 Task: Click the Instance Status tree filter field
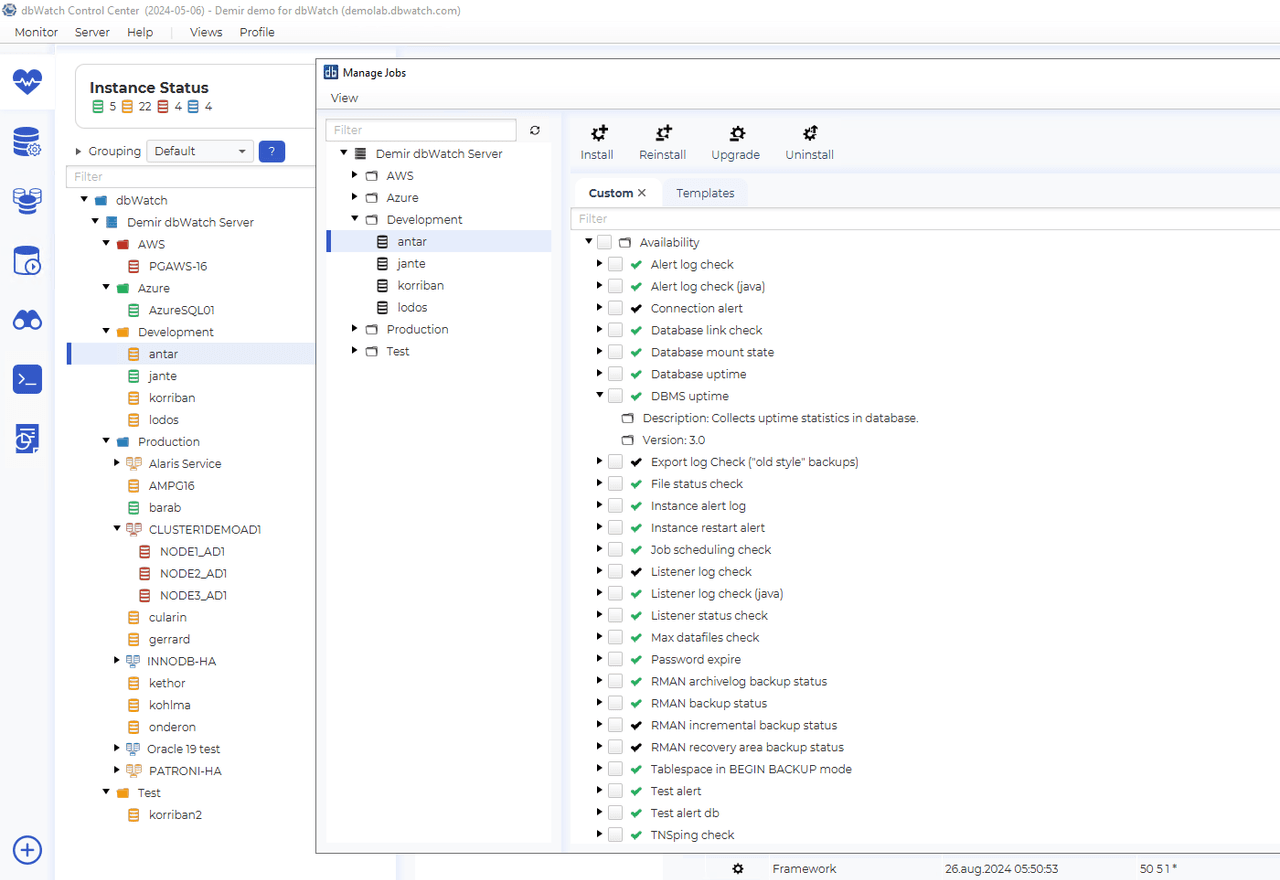pyautogui.click(x=190, y=176)
